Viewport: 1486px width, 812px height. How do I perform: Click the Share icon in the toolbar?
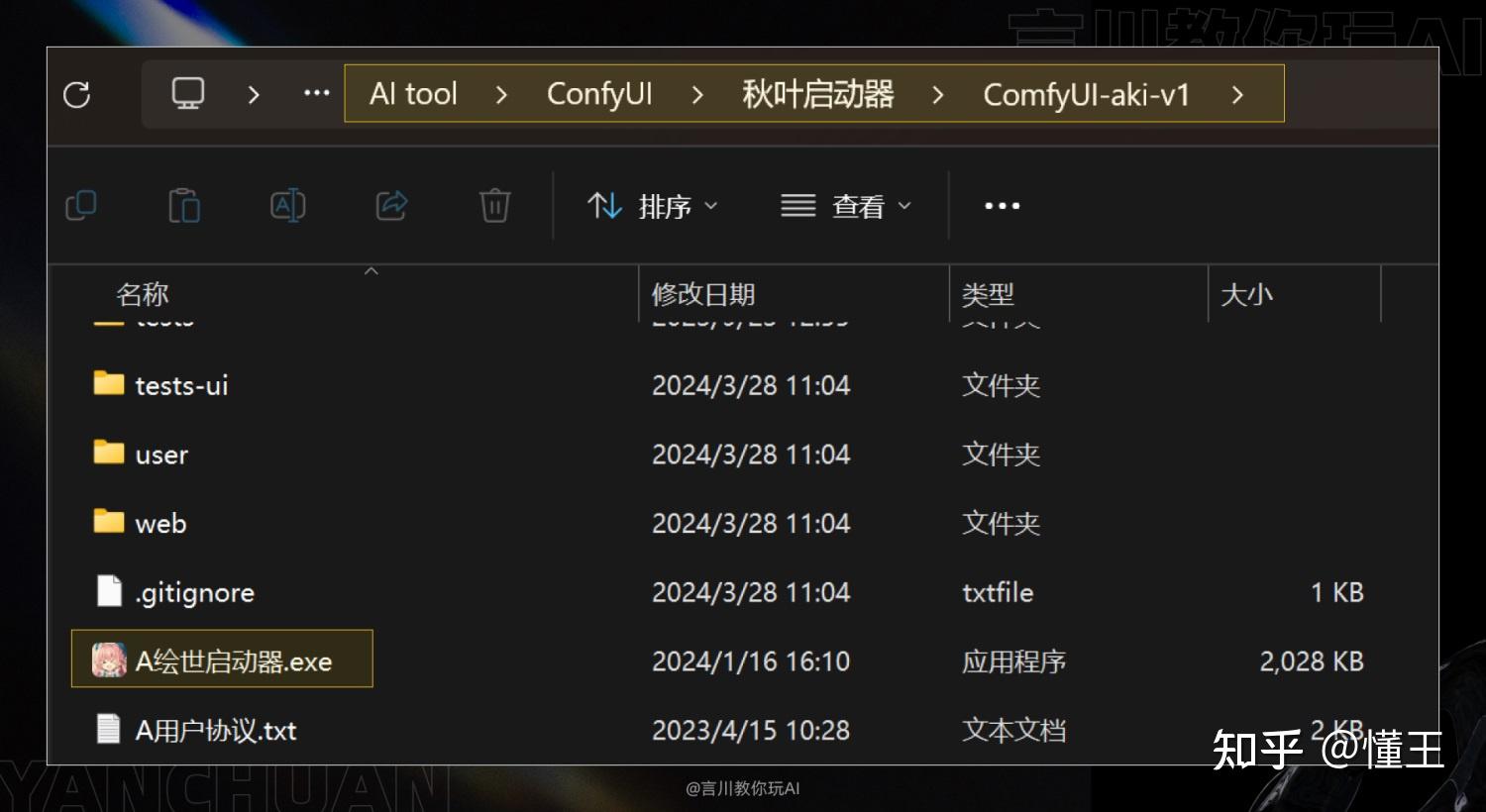click(390, 205)
